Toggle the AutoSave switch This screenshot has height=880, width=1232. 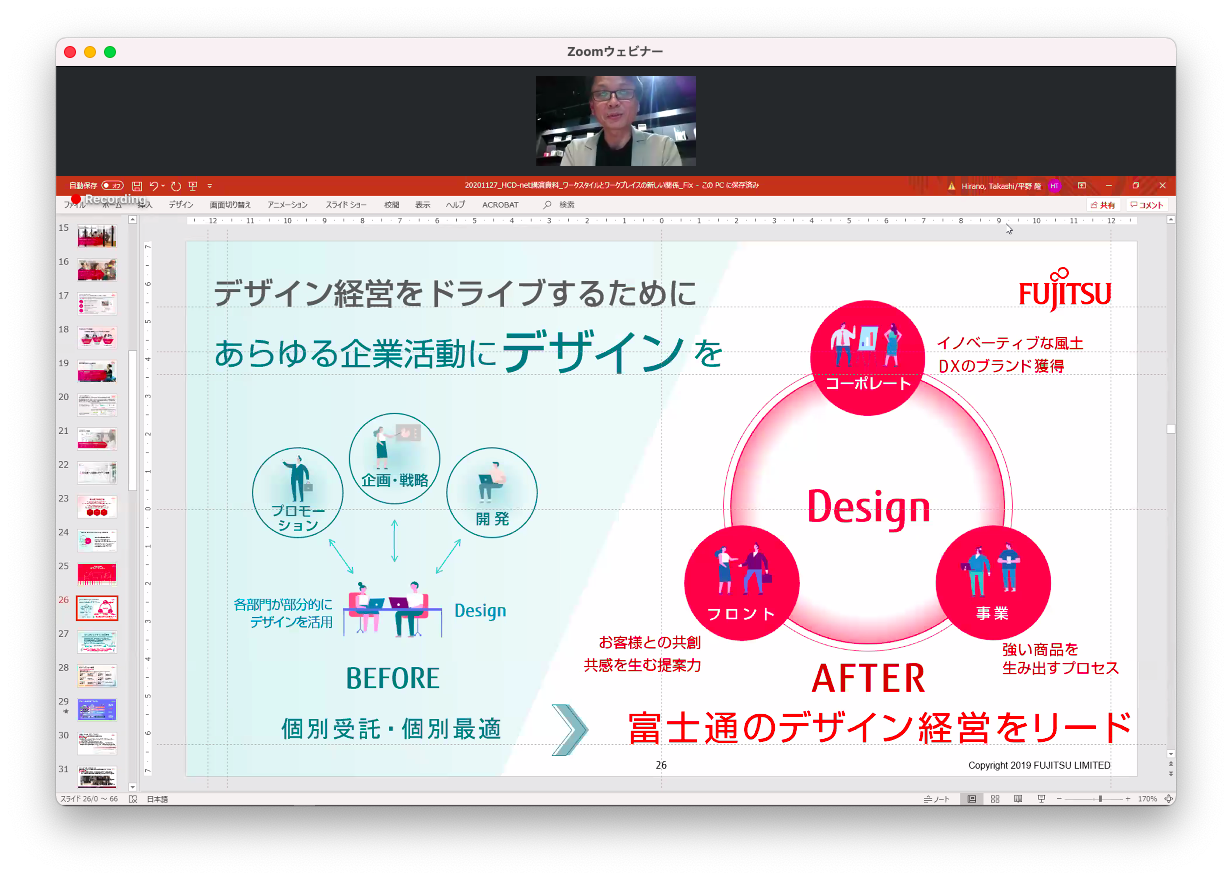coord(112,186)
